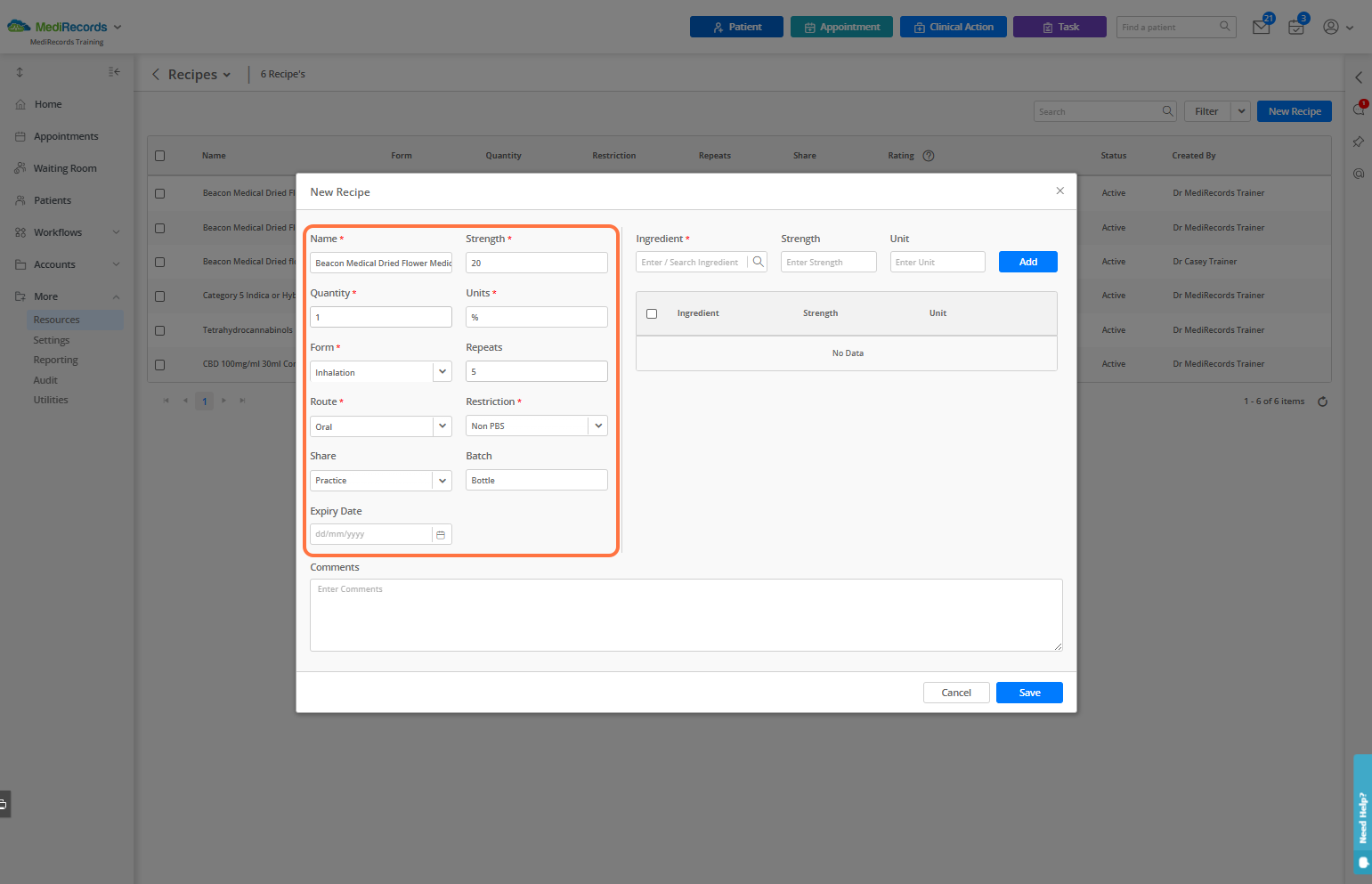
Task: Select Audit under More
Action: tap(45, 380)
